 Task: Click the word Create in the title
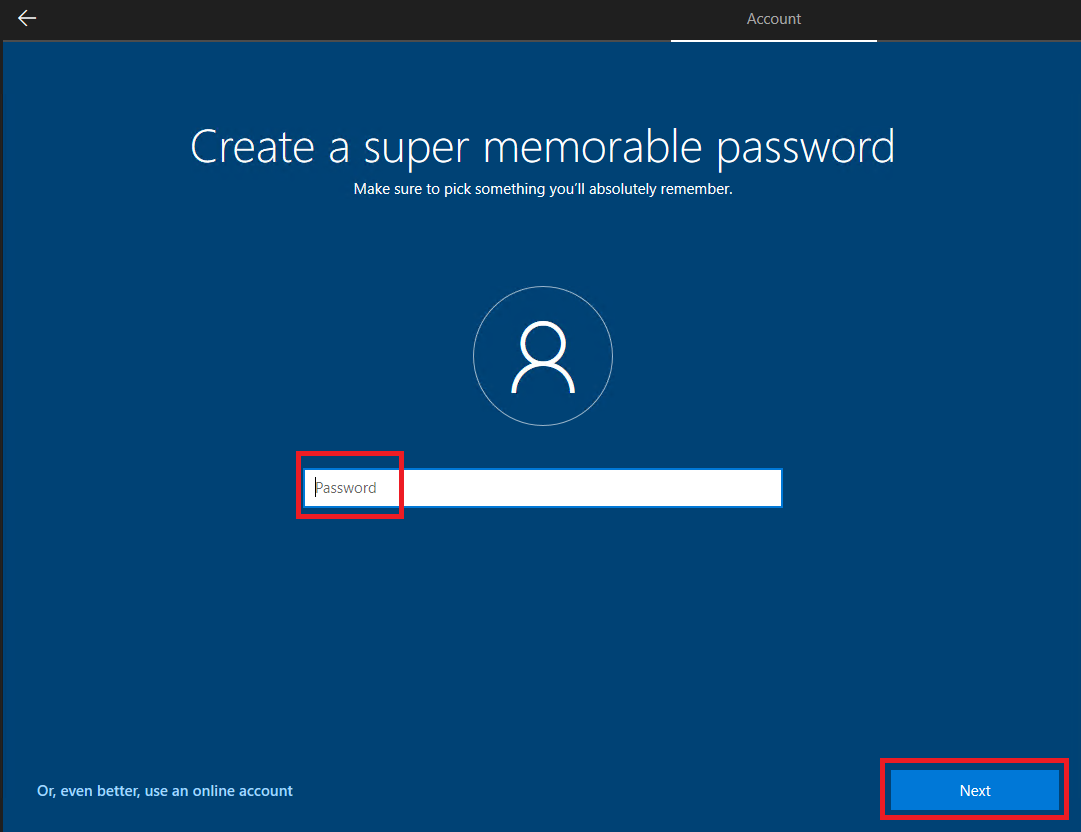click(253, 147)
